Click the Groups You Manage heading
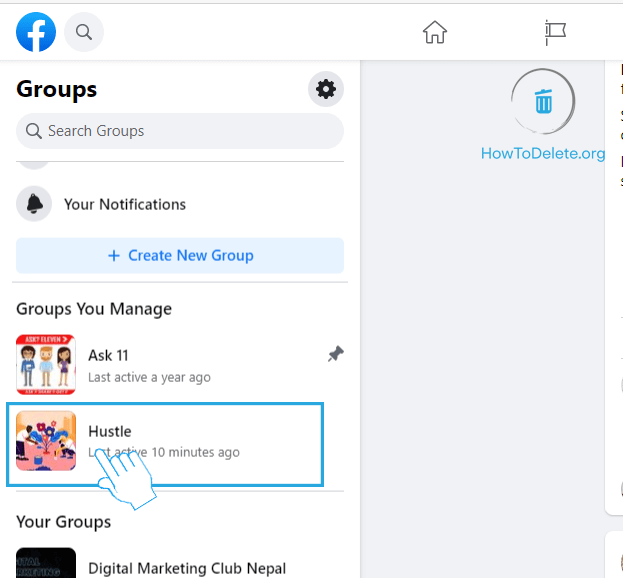The height and width of the screenshot is (578, 623). tap(94, 309)
